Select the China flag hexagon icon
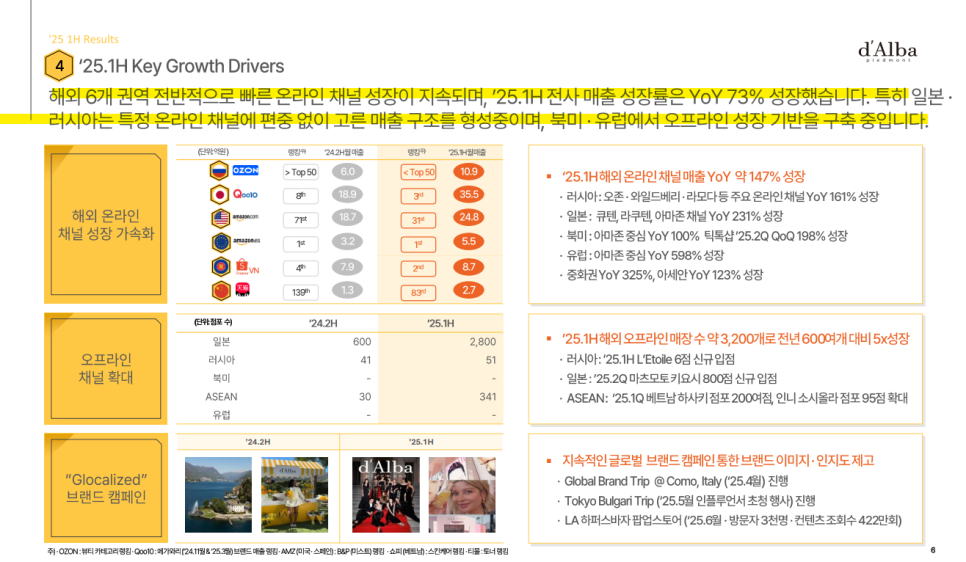The height and width of the screenshot is (562, 966). (x=221, y=290)
